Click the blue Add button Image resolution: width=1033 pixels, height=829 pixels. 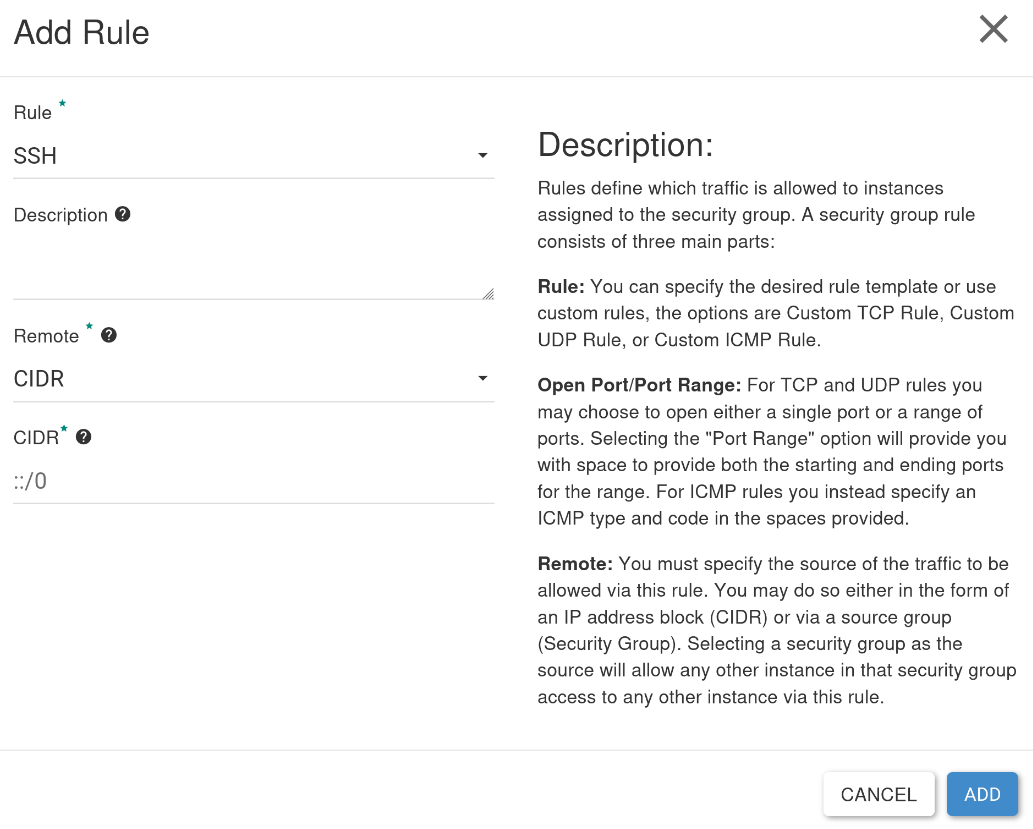coord(982,794)
